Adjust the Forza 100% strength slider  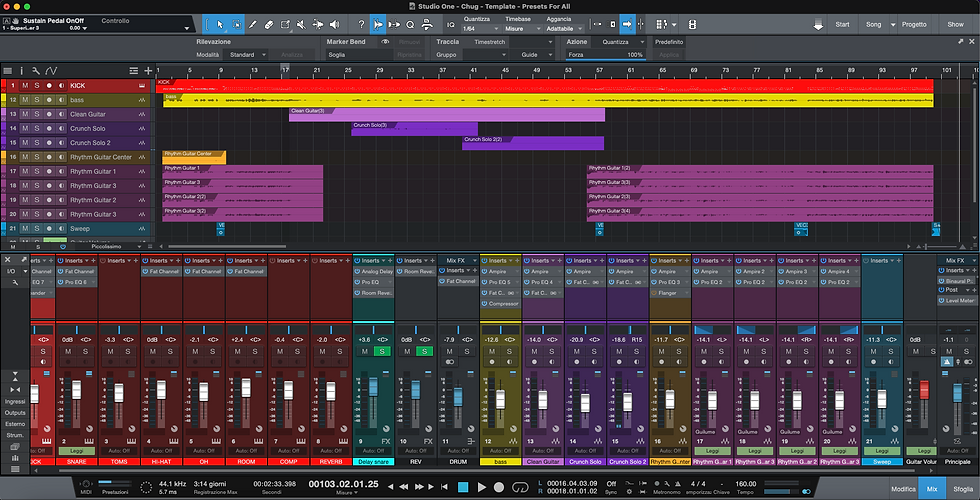[x=606, y=55]
